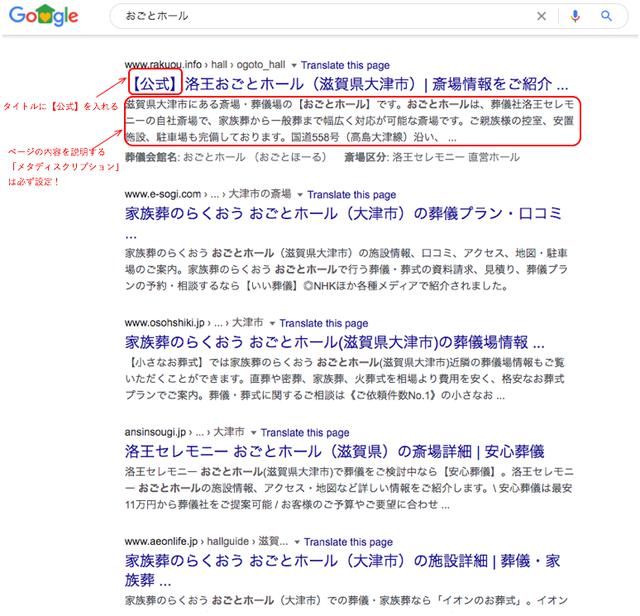
Task: Click Translate this page for ansinsougi.jp result
Action: click(305, 432)
